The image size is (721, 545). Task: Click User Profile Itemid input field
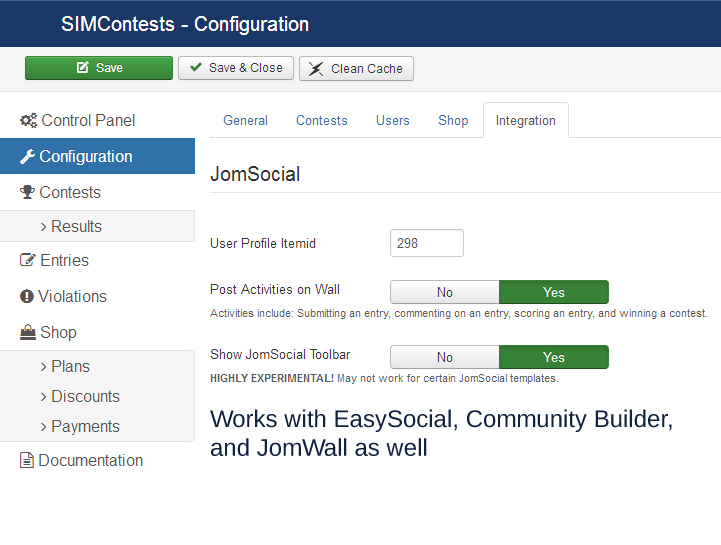[427, 243]
